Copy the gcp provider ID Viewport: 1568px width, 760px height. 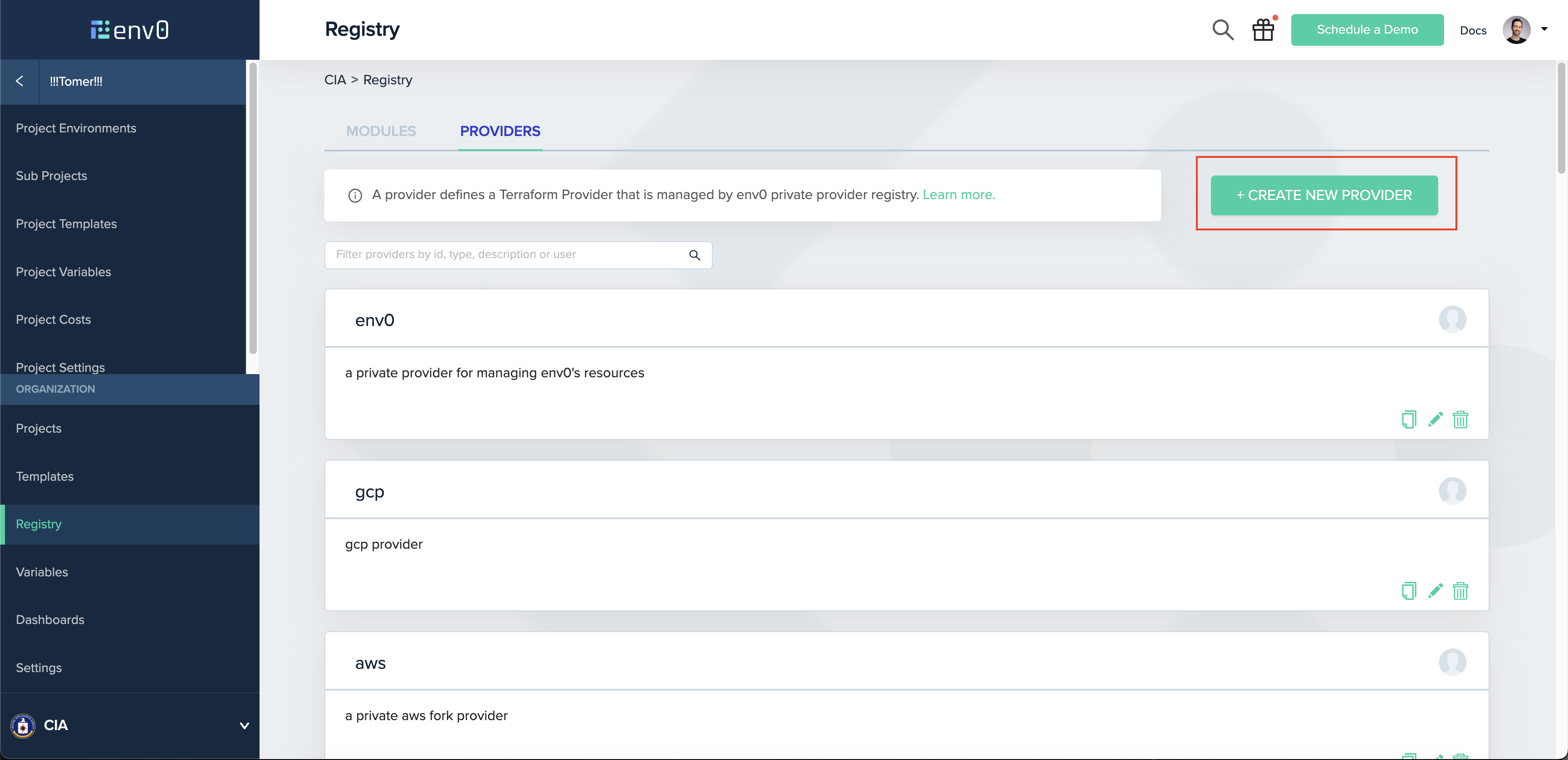tap(1408, 591)
